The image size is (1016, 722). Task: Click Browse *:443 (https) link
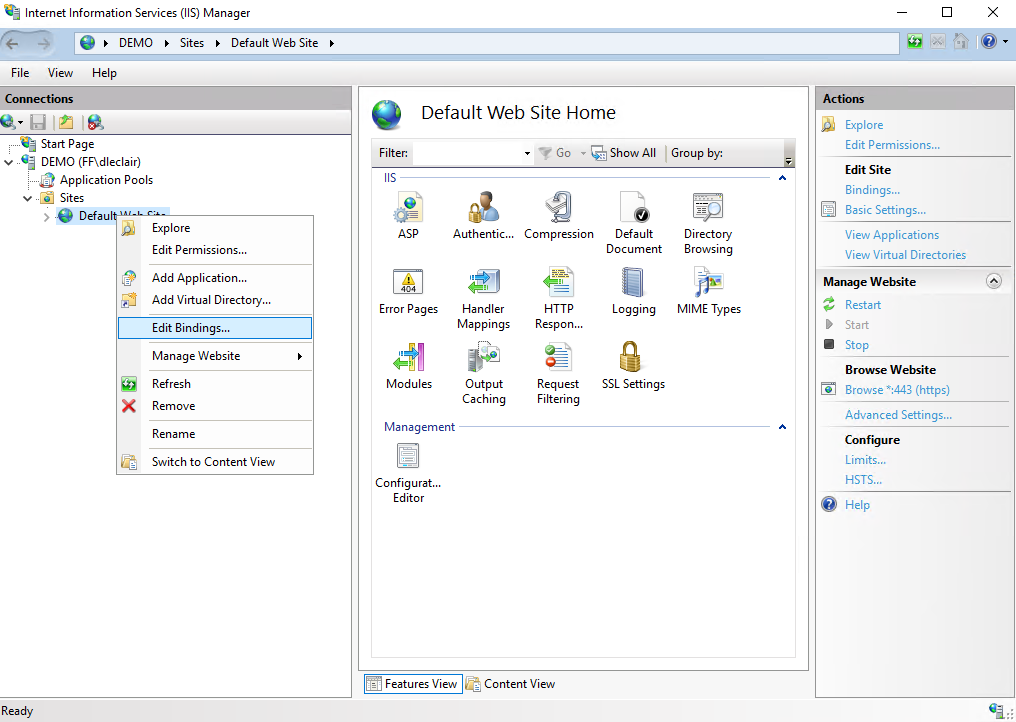(897, 390)
